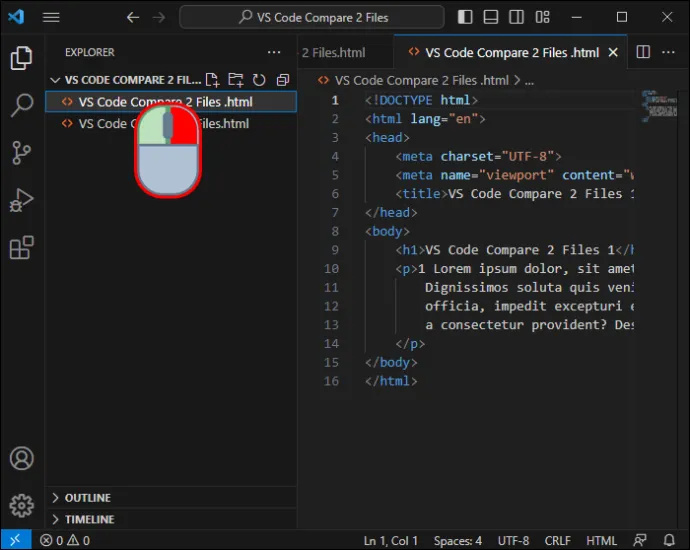Open the feedback icon in status bar

point(640,540)
